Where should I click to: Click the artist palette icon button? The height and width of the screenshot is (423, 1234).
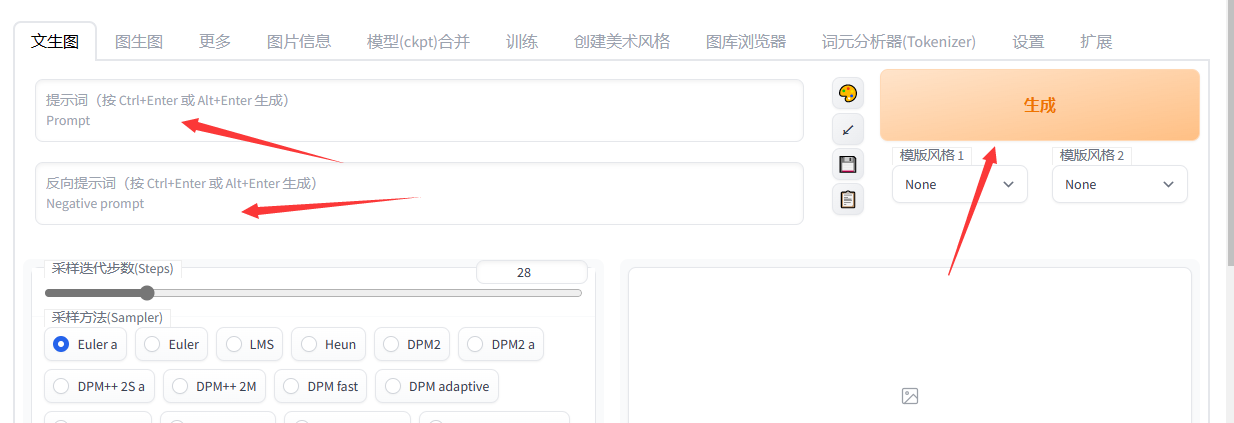[x=848, y=94]
